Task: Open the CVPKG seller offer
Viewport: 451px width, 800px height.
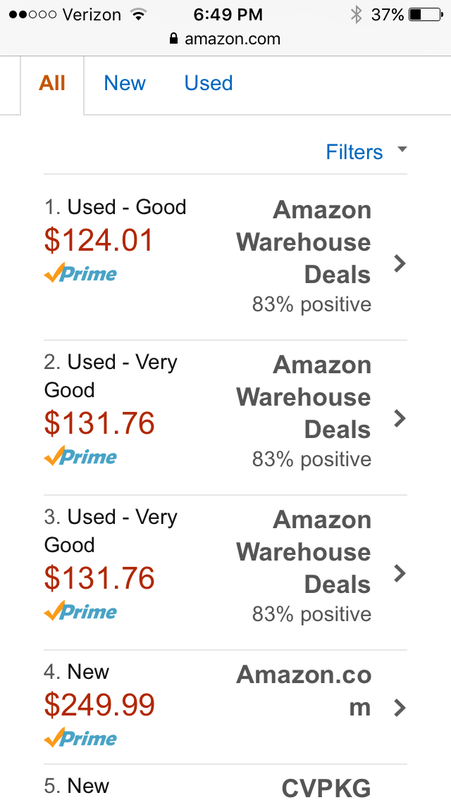Action: [x=326, y=787]
